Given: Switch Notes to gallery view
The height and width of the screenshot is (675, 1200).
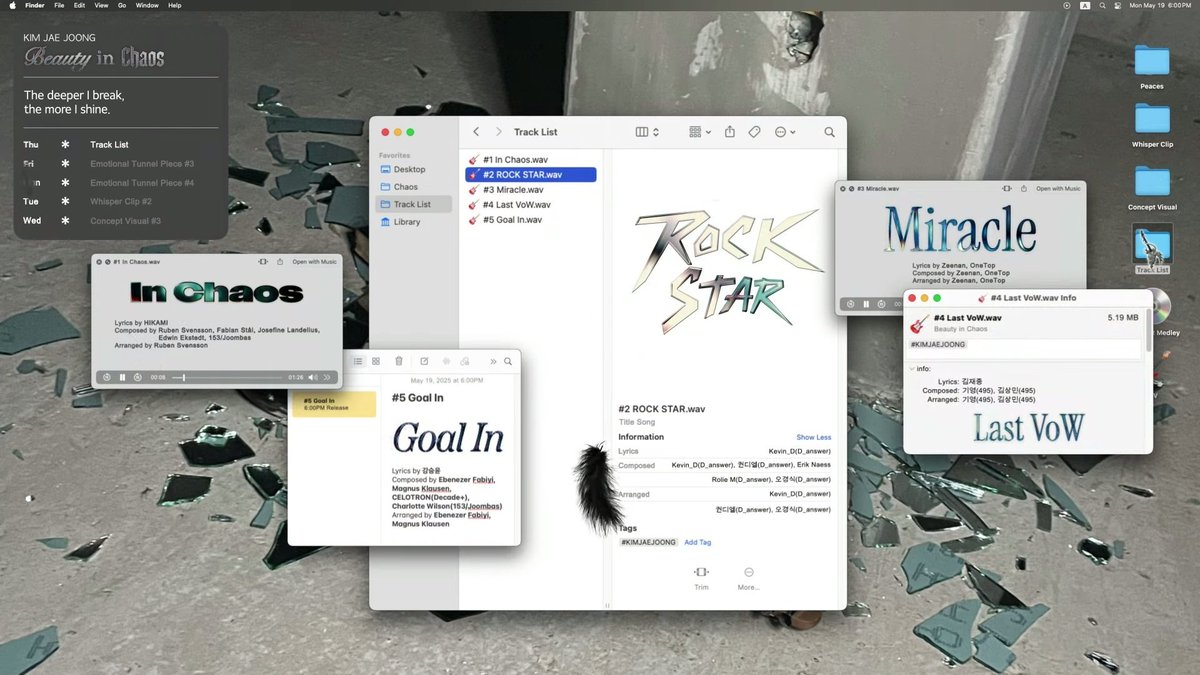Looking at the screenshot, I should [376, 361].
